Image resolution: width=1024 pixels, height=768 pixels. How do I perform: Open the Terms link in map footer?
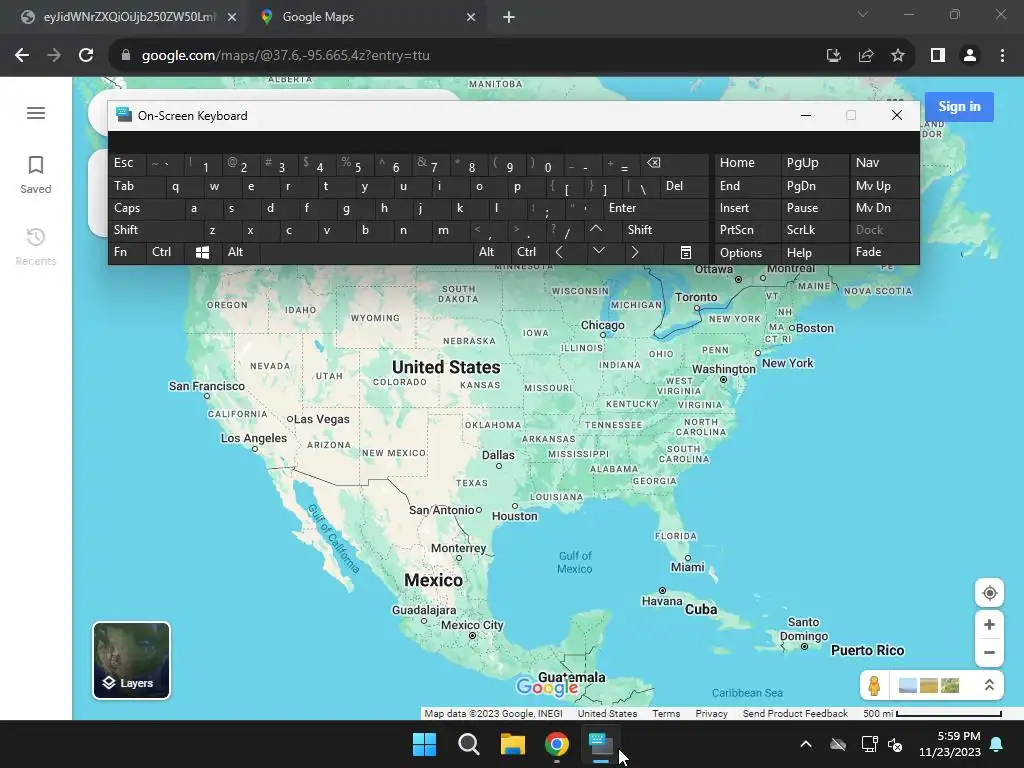(x=666, y=714)
